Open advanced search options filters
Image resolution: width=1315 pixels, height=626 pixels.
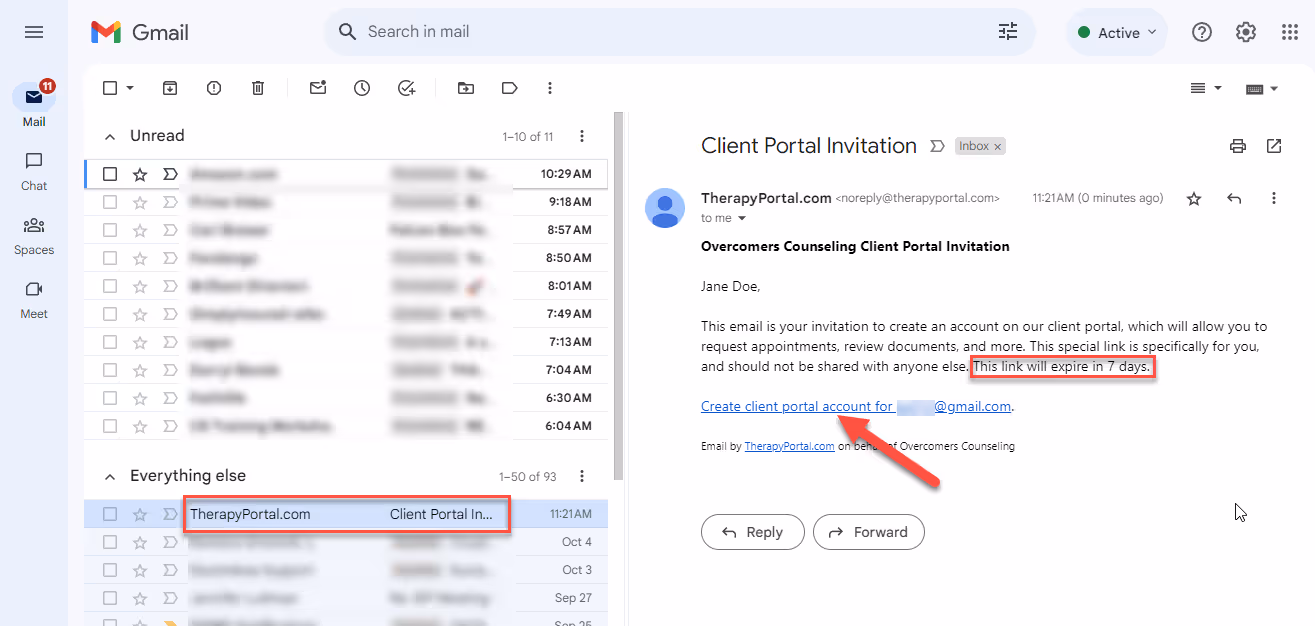click(1007, 31)
